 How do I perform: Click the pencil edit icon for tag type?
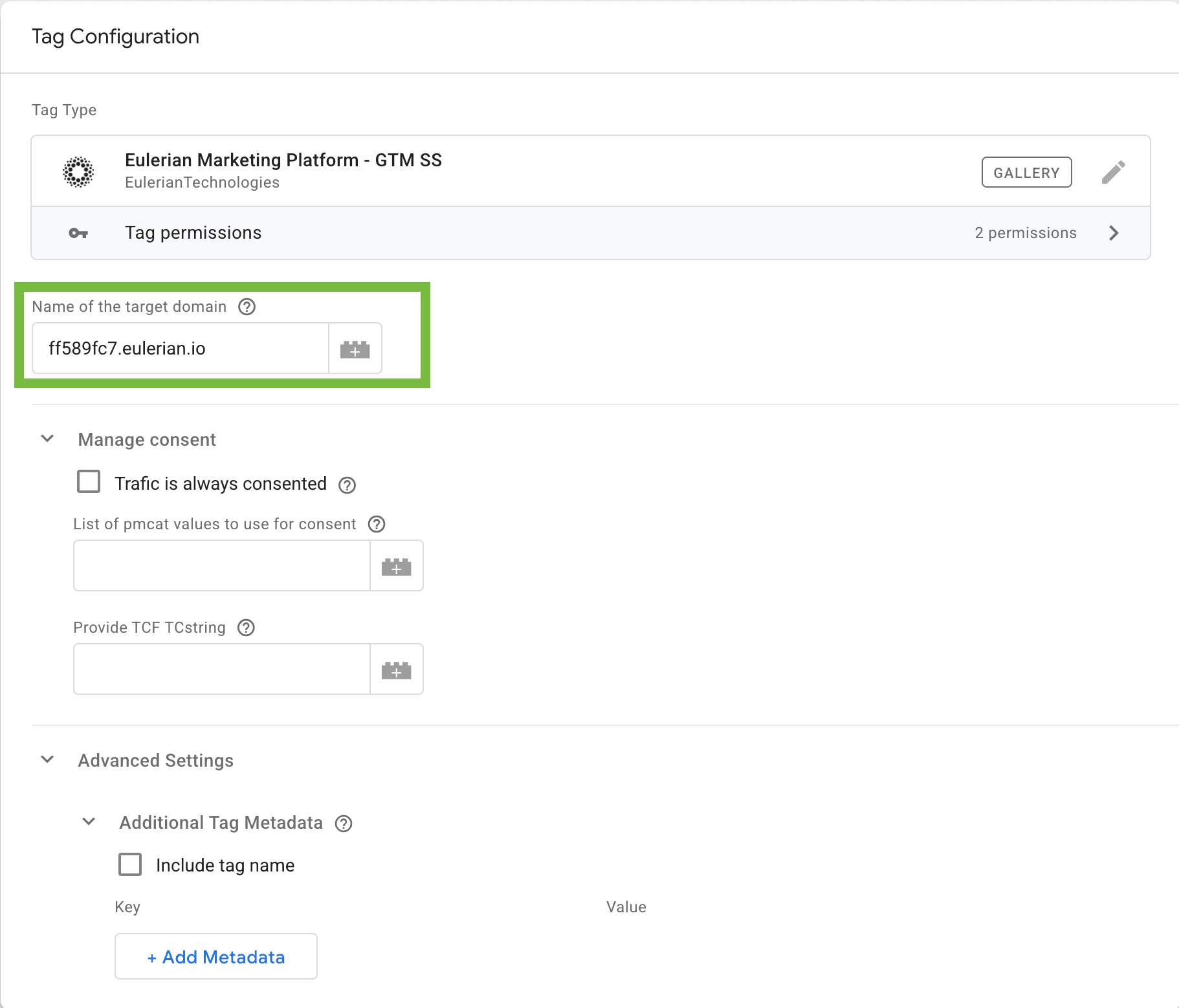[x=1114, y=171]
